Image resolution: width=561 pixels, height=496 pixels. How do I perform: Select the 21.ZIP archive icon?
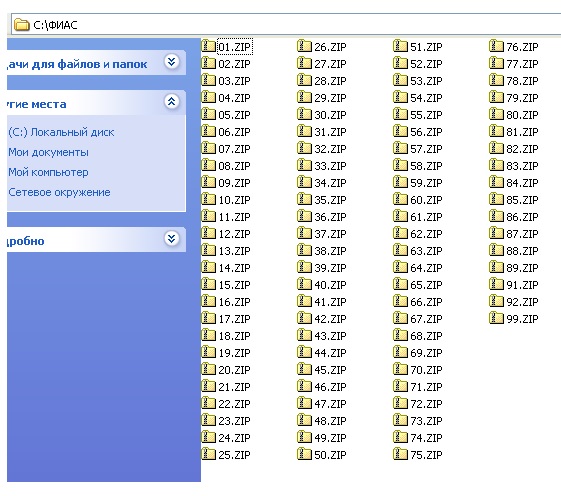click(x=208, y=386)
